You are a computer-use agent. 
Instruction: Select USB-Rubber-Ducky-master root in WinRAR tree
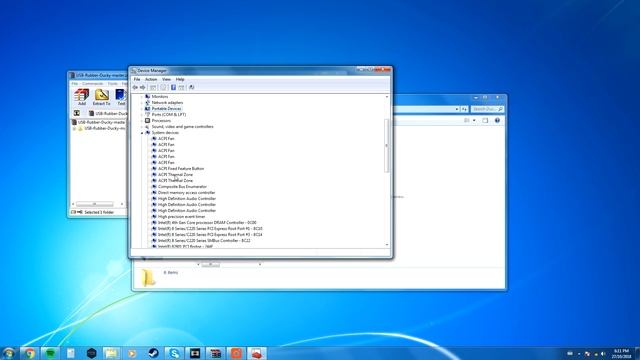(x=102, y=122)
